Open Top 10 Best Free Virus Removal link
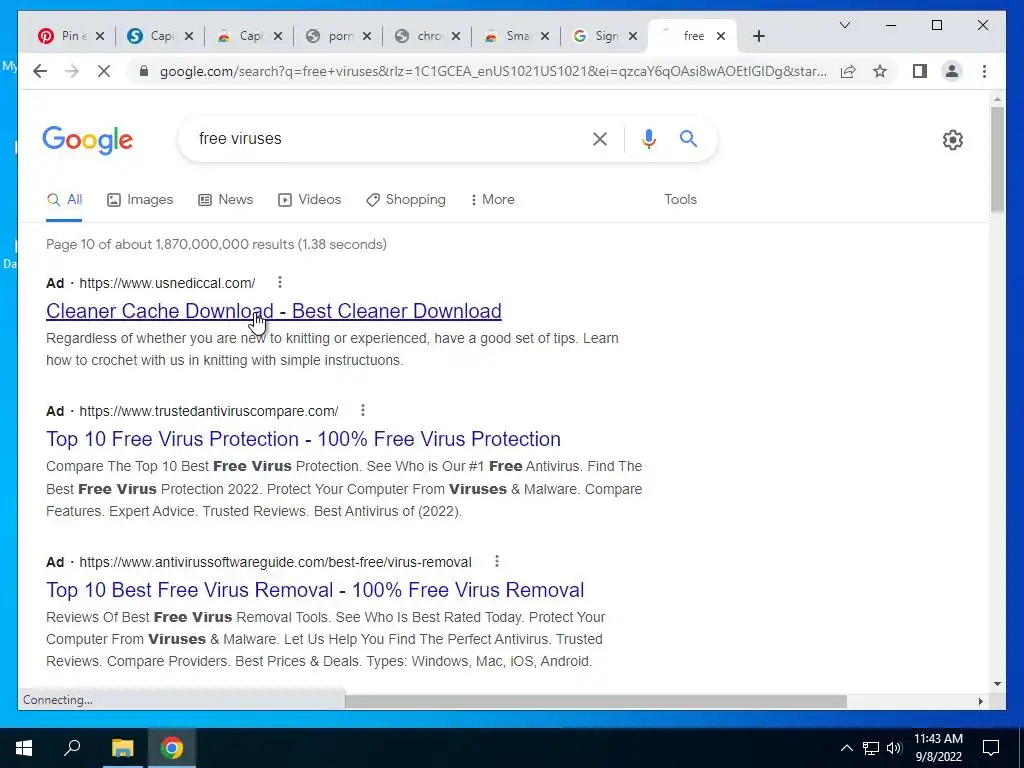1024x768 pixels. click(x=315, y=590)
